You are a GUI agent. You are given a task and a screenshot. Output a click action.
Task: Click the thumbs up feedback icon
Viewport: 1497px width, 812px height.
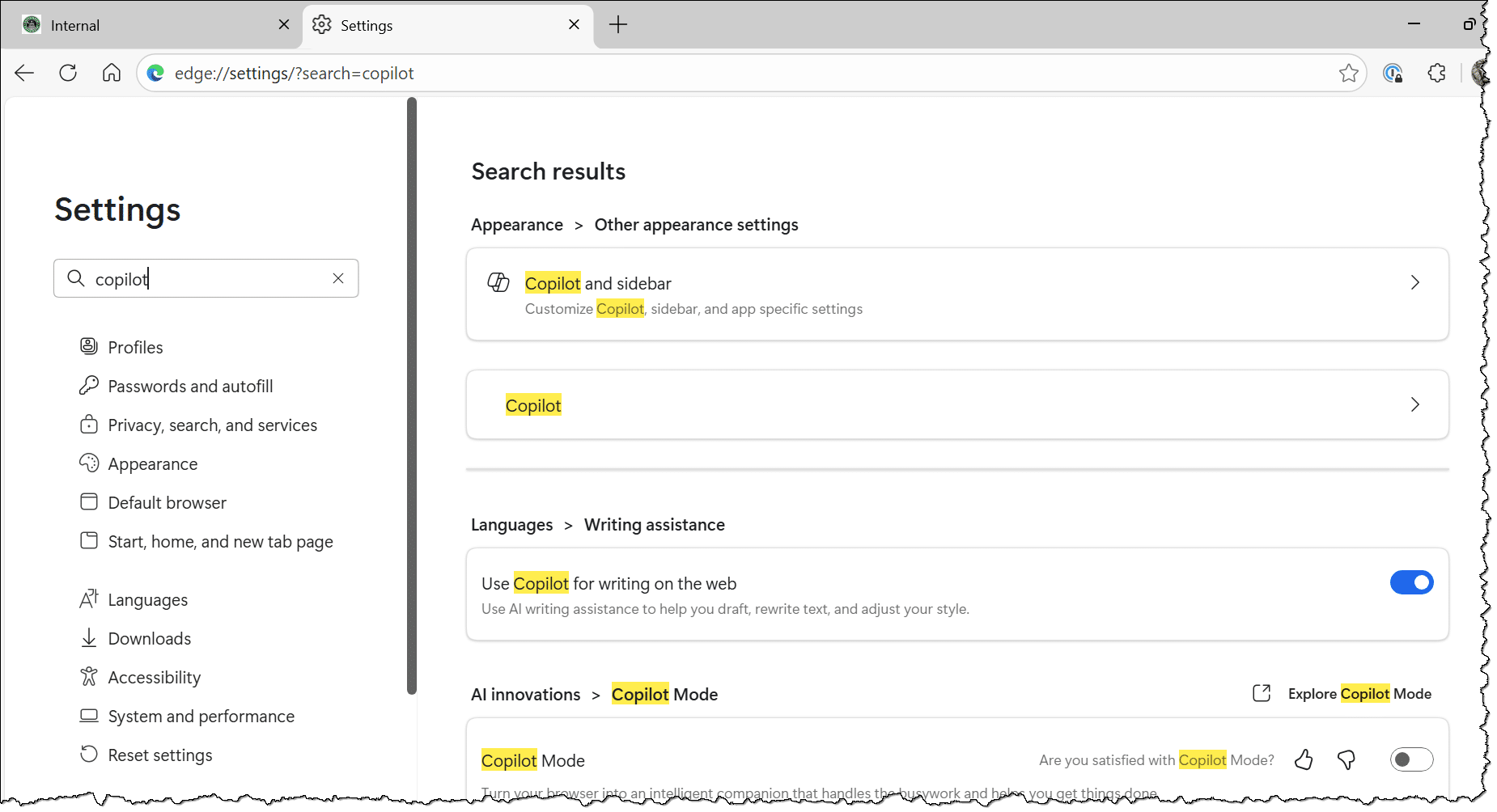(1303, 760)
